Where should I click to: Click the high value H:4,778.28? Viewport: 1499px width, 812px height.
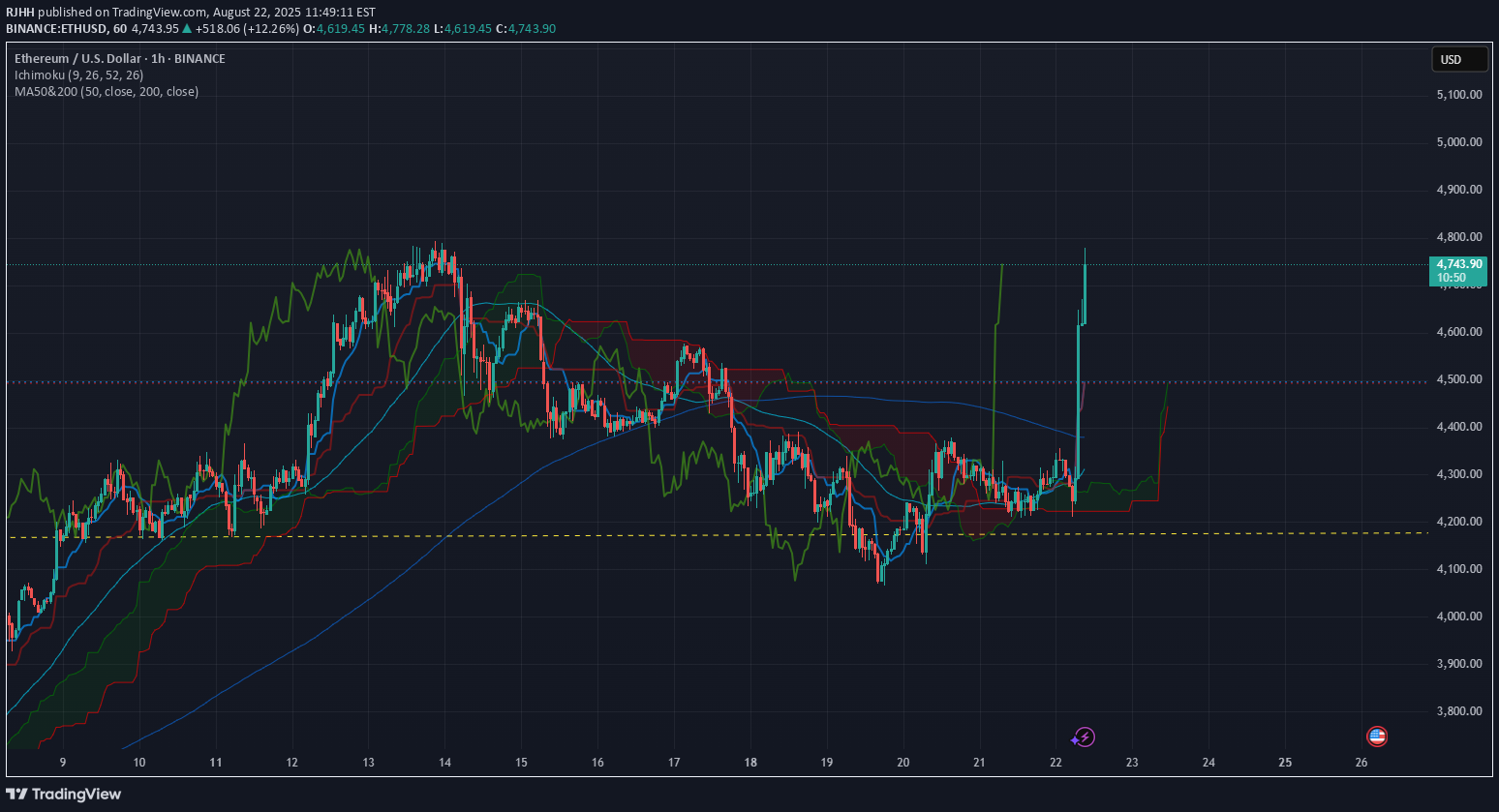(x=399, y=29)
